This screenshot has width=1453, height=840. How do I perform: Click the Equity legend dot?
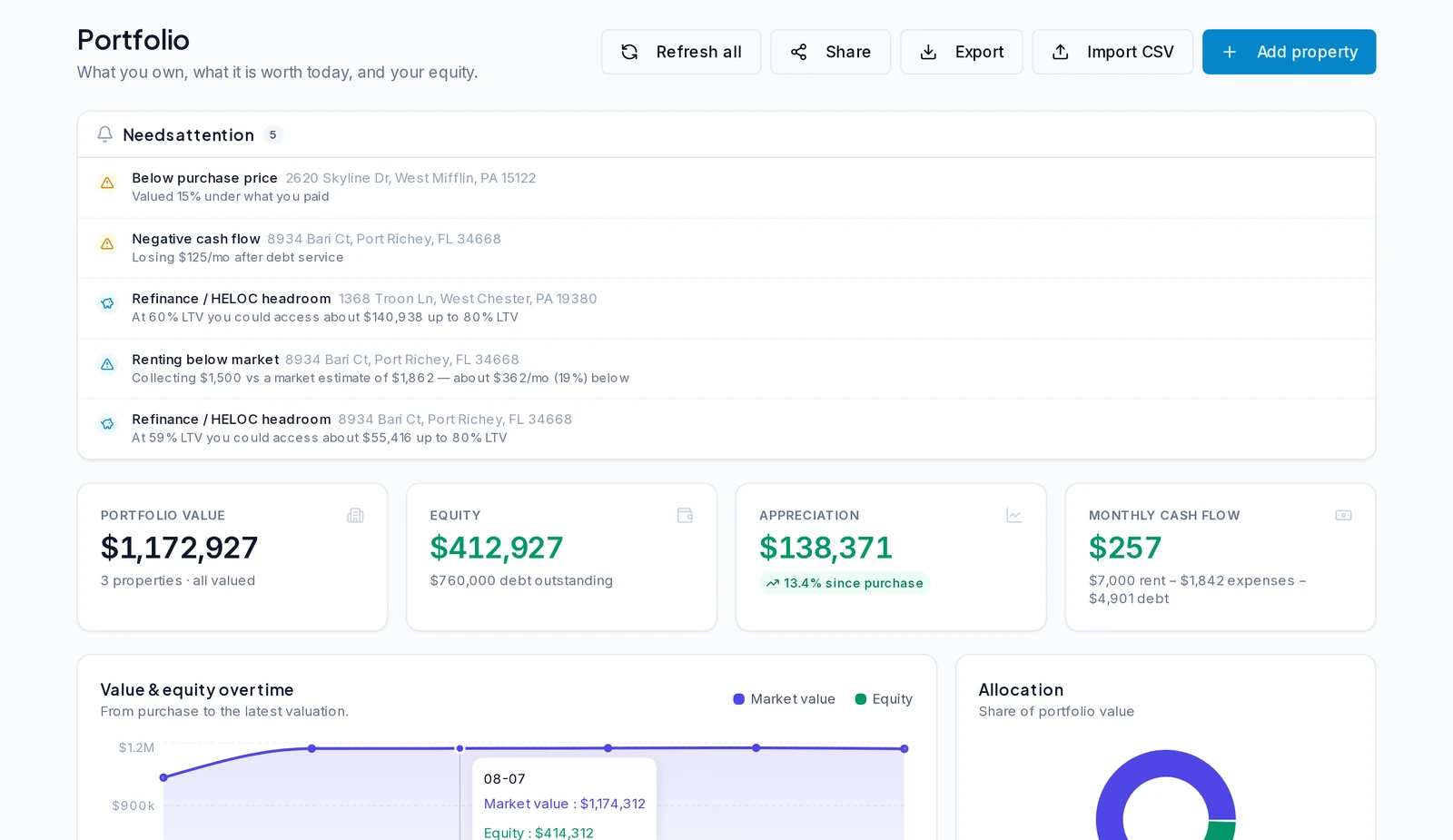(x=861, y=699)
